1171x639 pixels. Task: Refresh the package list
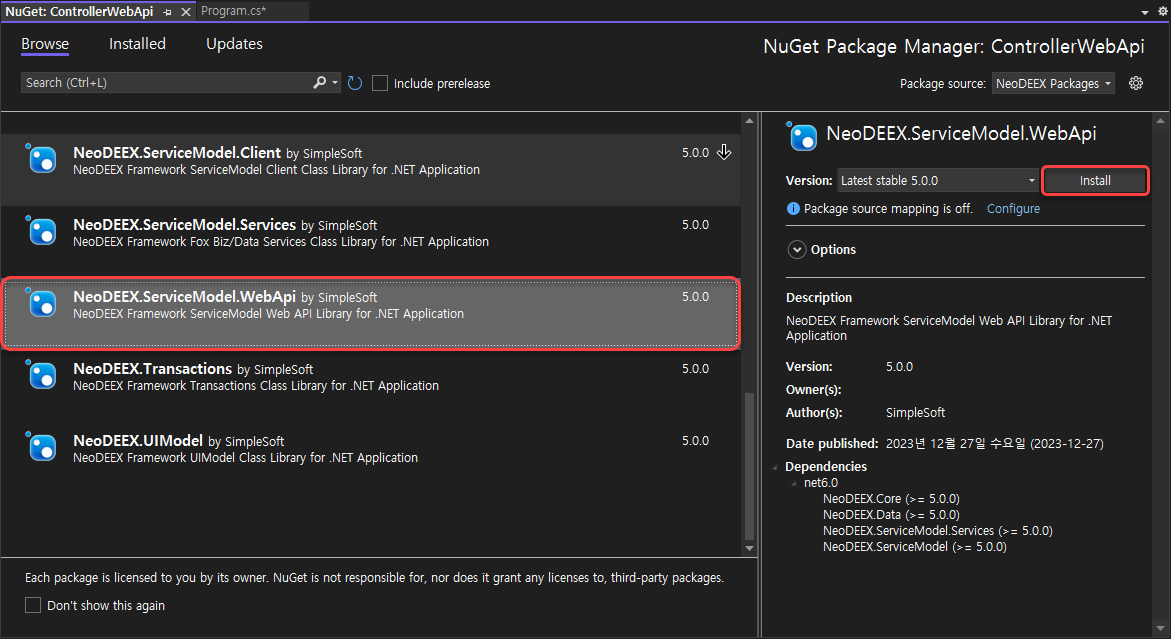point(355,83)
